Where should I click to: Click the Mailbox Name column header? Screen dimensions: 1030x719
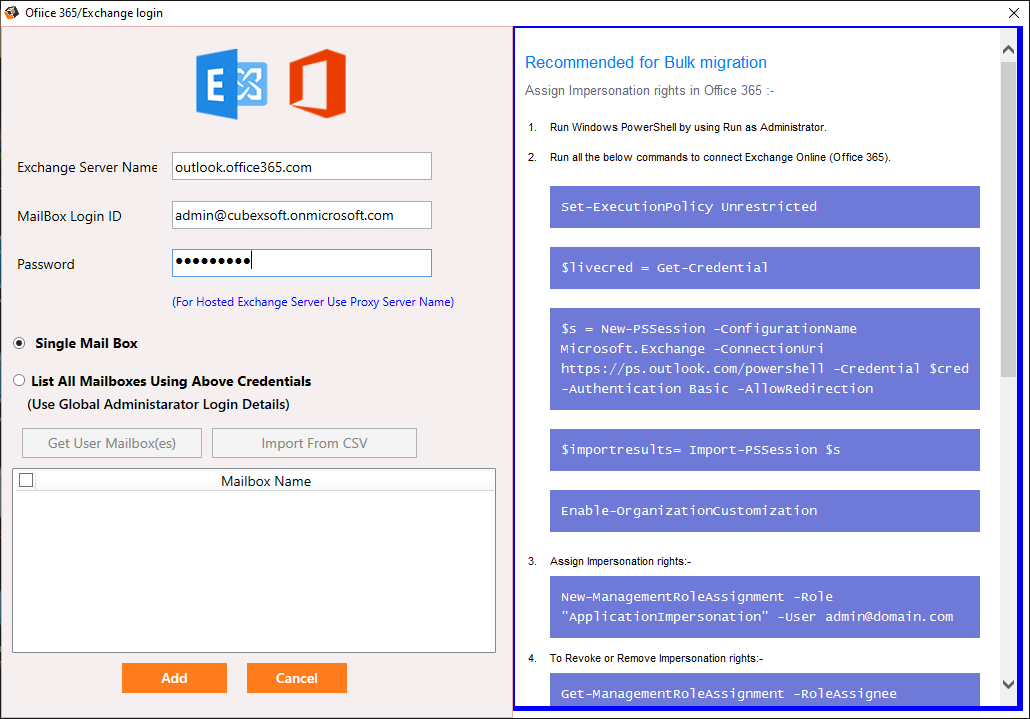[266, 481]
